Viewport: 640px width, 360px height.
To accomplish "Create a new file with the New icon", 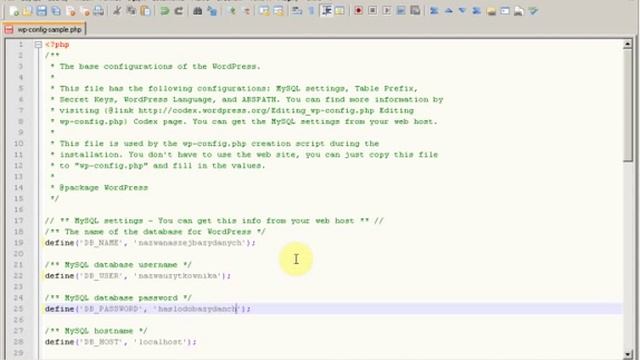I will coord(14,11).
